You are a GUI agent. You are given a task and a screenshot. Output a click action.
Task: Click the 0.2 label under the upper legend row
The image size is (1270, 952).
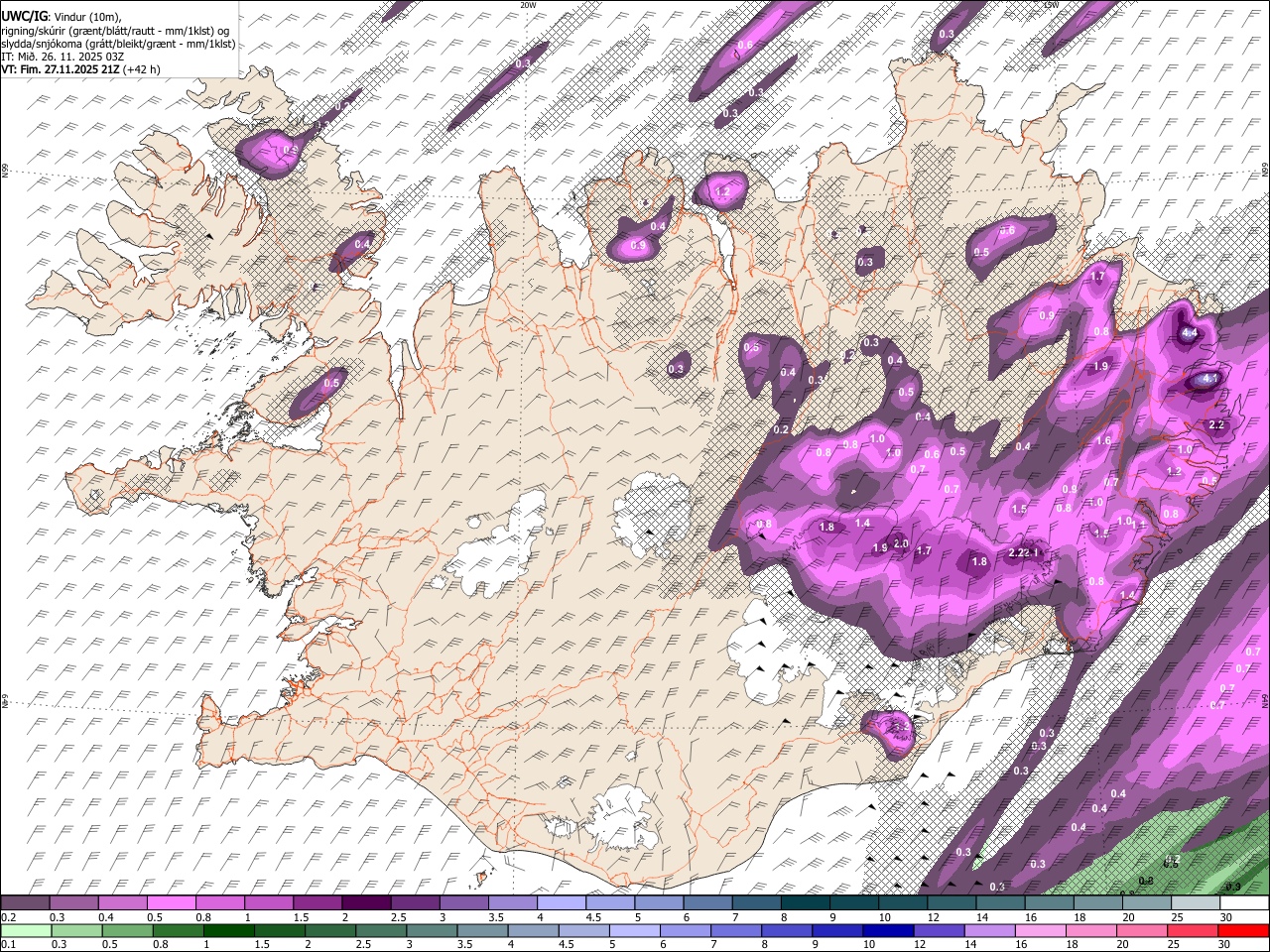coord(7,917)
